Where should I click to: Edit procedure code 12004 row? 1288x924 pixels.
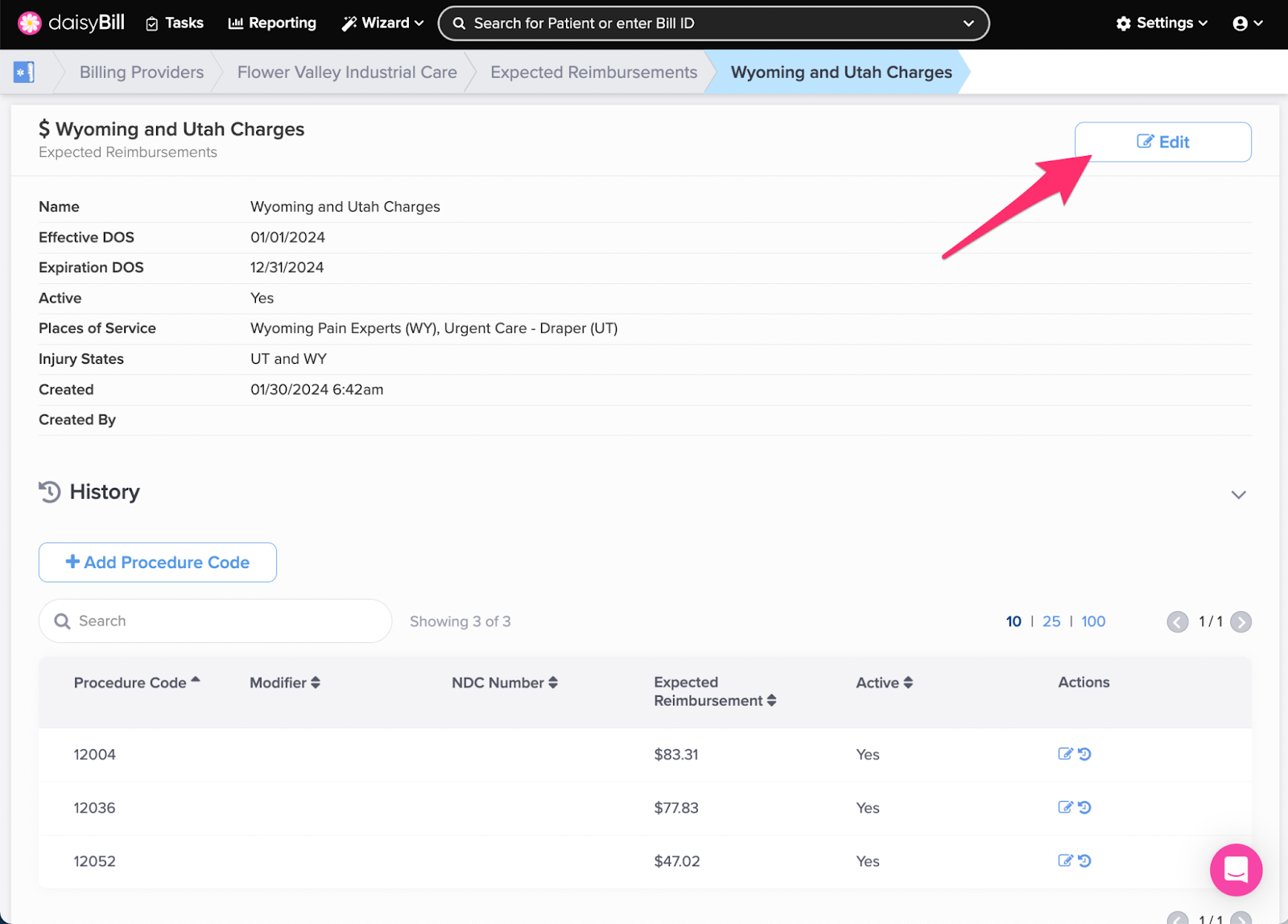coord(1065,754)
